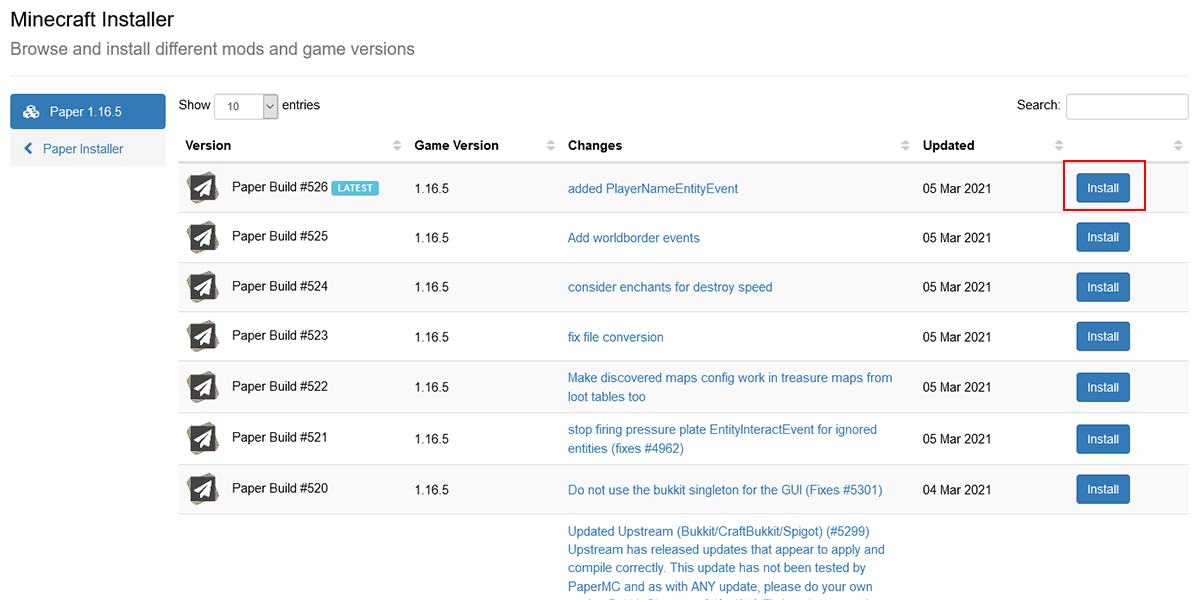Click the 'Paper Build #520' version text

coord(280,488)
